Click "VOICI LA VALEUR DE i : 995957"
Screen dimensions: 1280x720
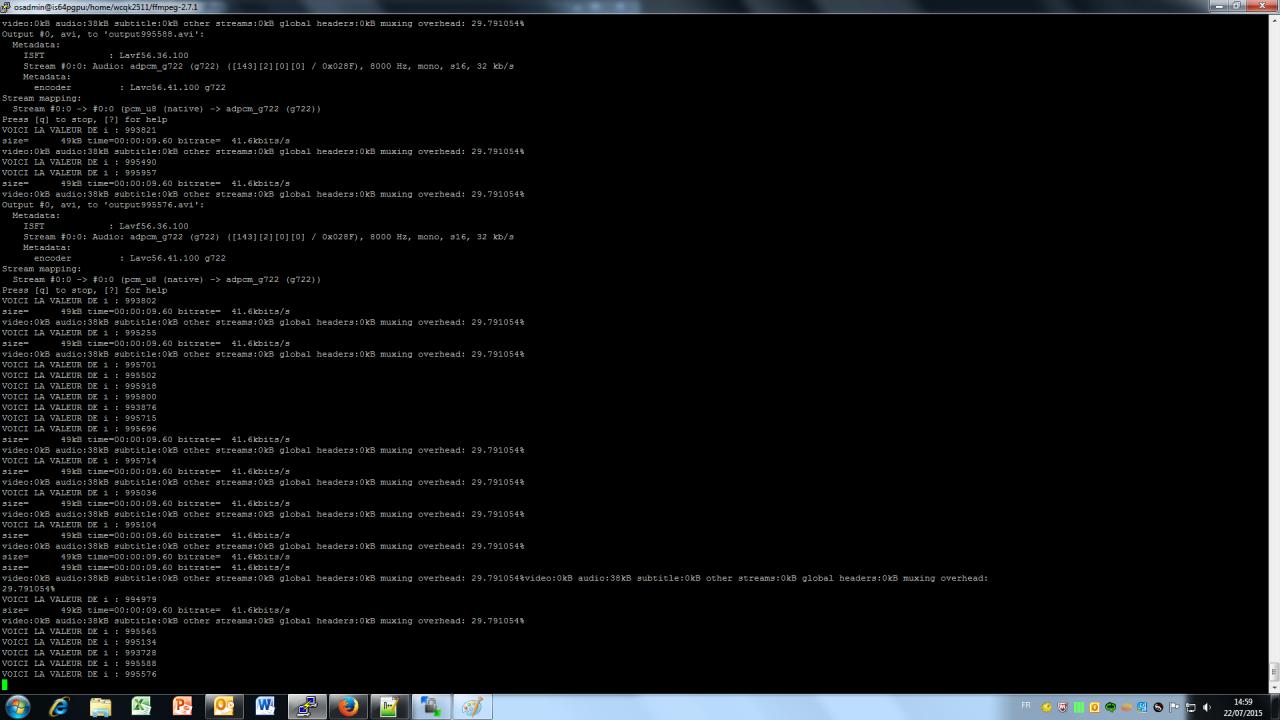tap(79, 173)
